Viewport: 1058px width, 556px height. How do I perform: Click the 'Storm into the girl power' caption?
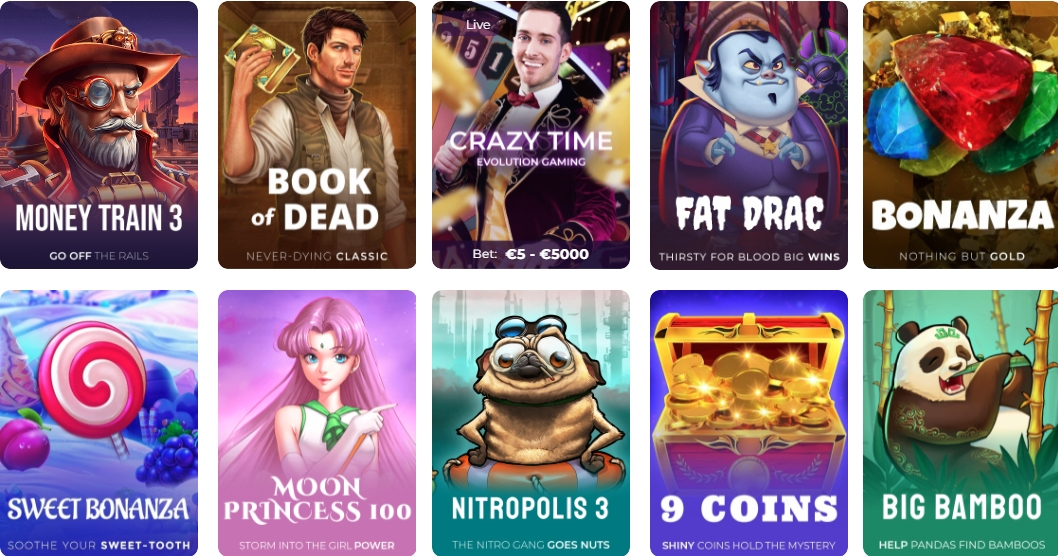tap(316, 545)
